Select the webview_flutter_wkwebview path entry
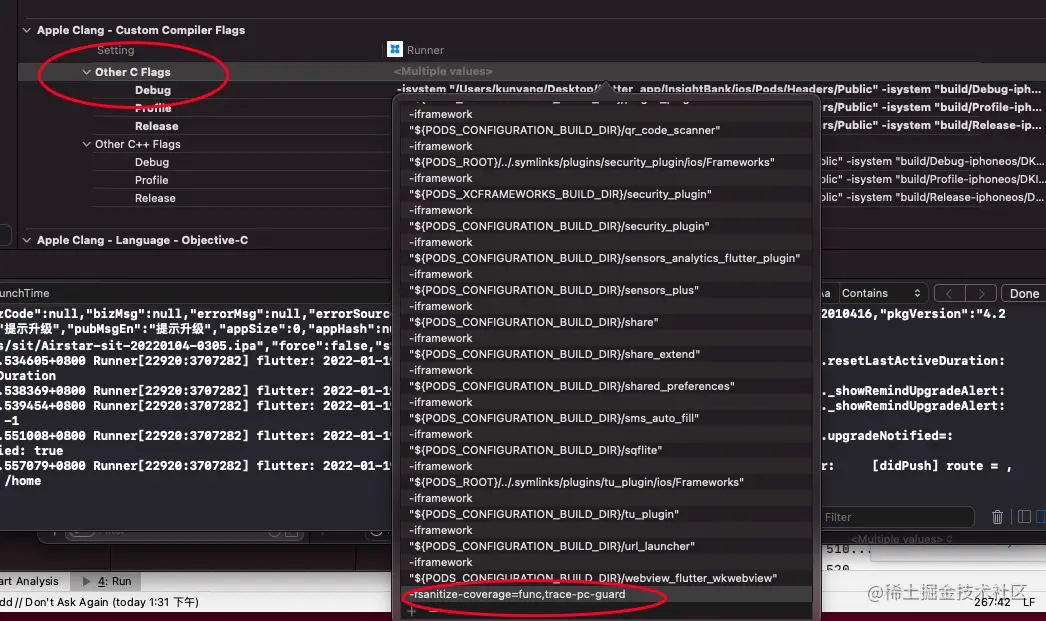Image resolution: width=1046 pixels, height=621 pixels. pyautogui.click(x=593, y=578)
